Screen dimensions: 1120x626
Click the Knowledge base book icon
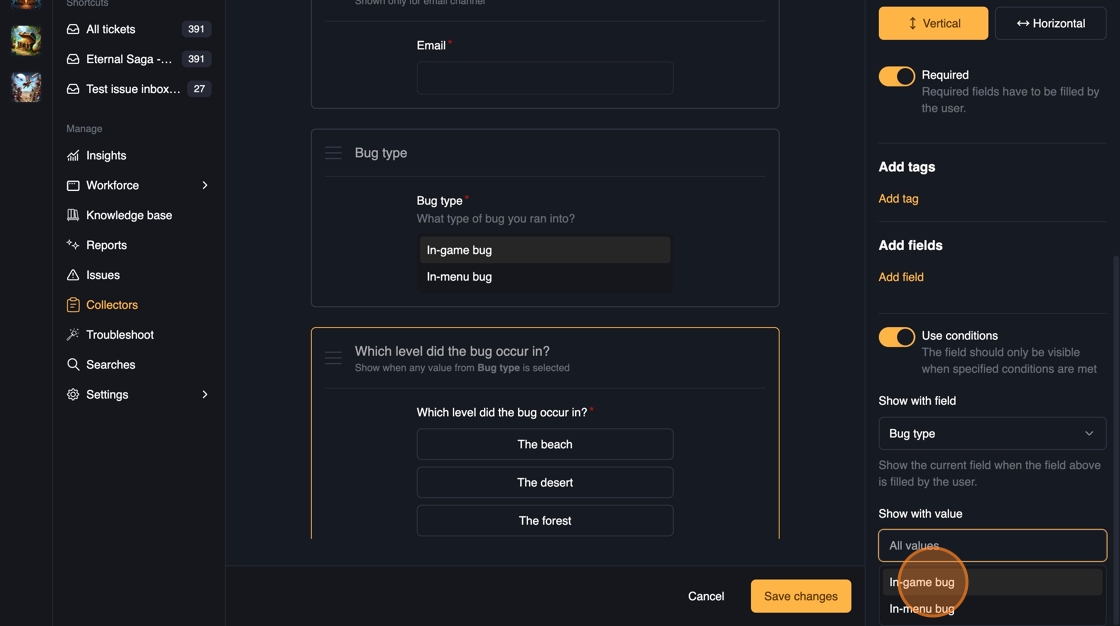click(73, 216)
